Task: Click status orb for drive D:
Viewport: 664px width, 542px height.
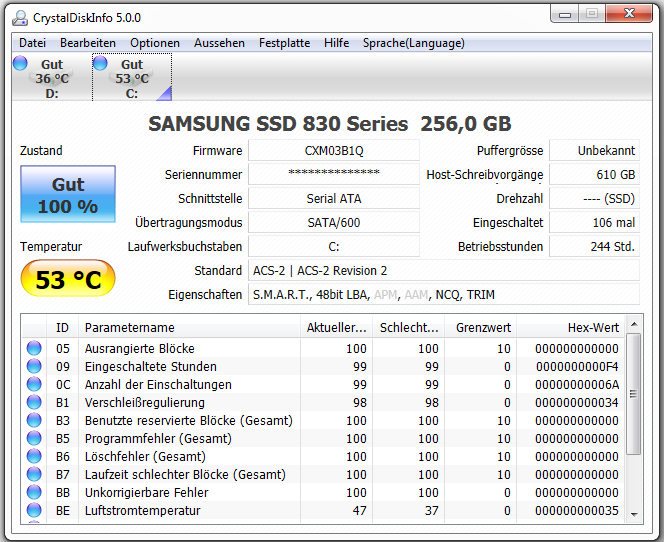Action: click(20, 63)
